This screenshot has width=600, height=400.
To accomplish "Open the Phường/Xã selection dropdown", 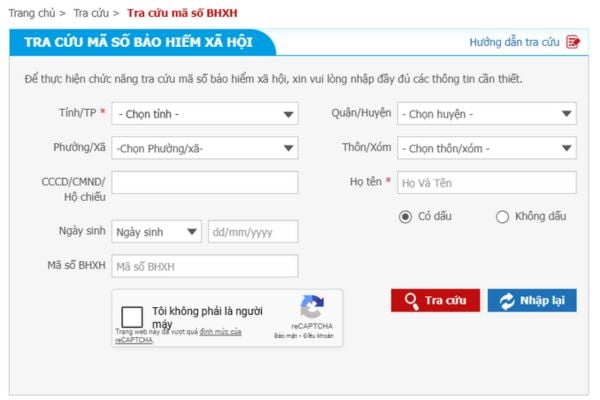I will pyautogui.click(x=205, y=149).
